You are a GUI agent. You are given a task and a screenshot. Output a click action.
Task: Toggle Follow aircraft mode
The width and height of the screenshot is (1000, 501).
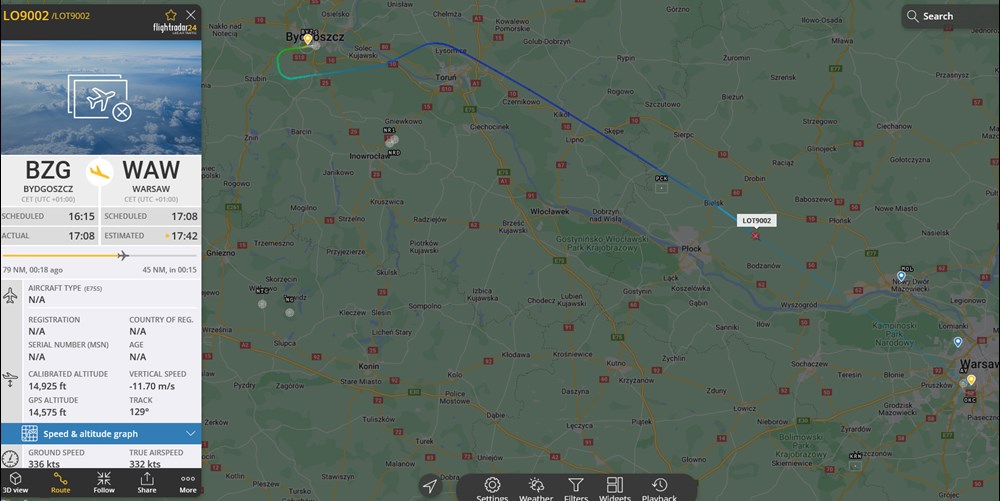104,483
